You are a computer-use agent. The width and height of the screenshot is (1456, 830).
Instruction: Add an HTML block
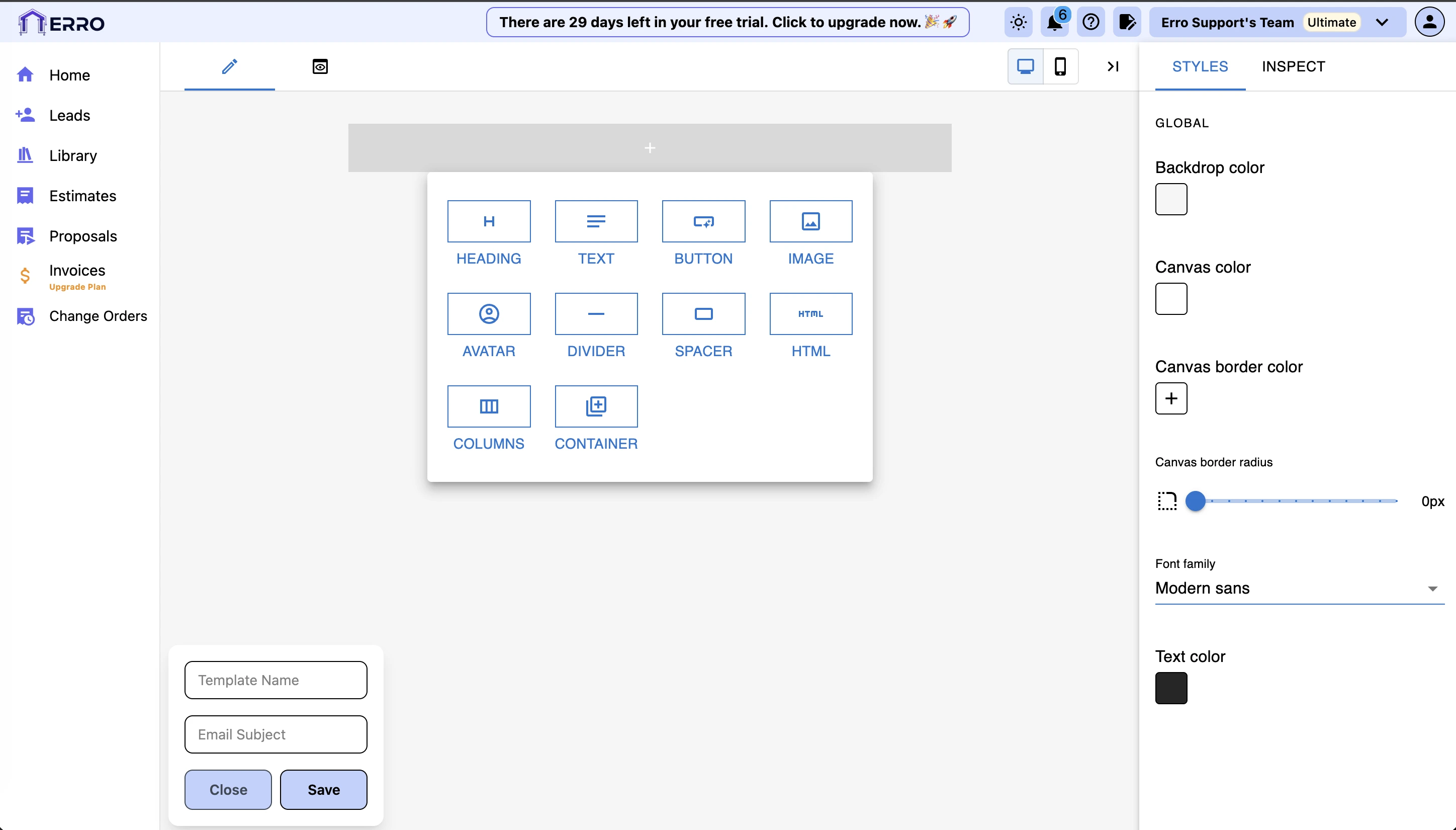point(810,313)
